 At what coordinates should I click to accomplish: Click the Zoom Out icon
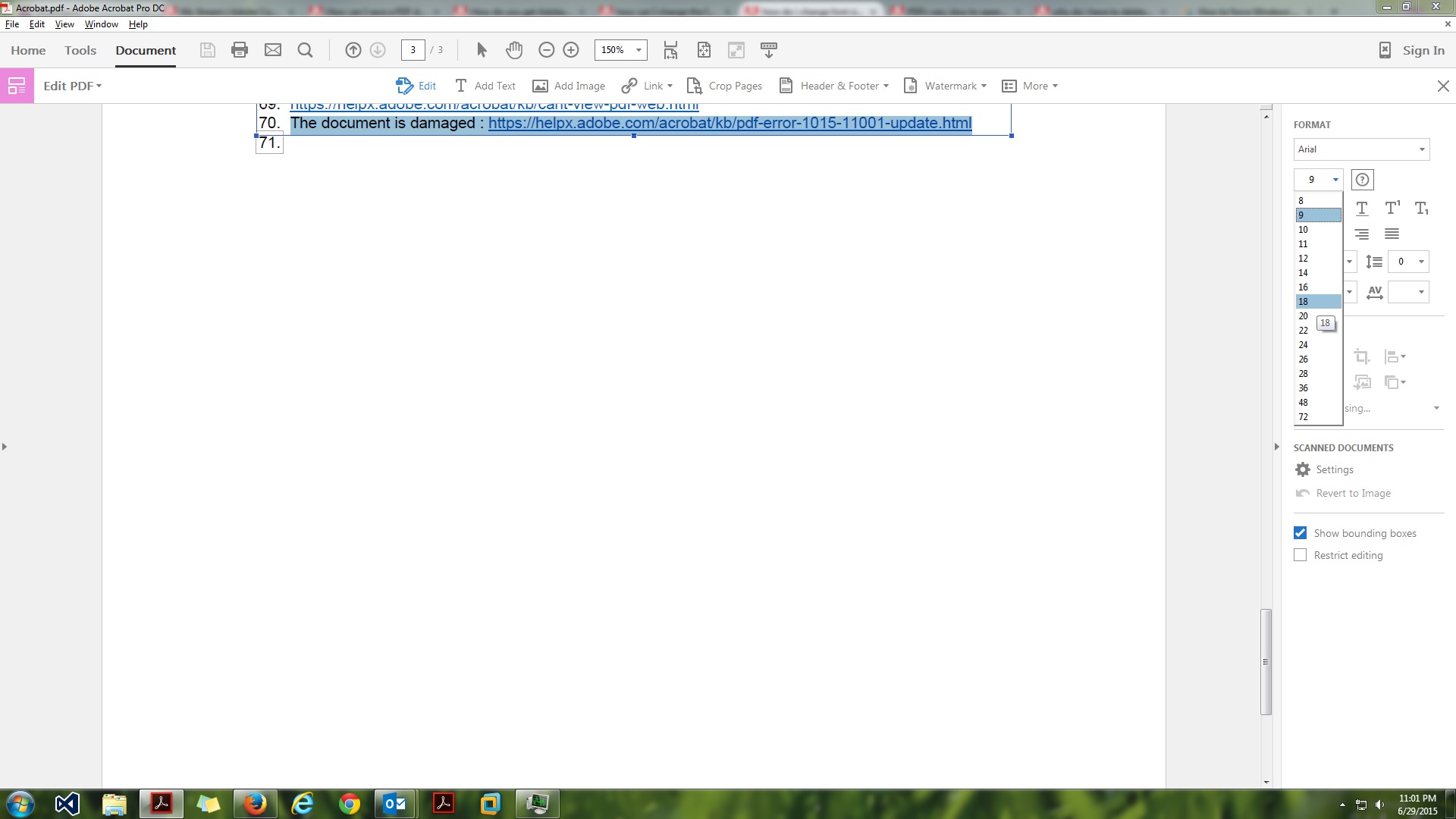tap(546, 49)
